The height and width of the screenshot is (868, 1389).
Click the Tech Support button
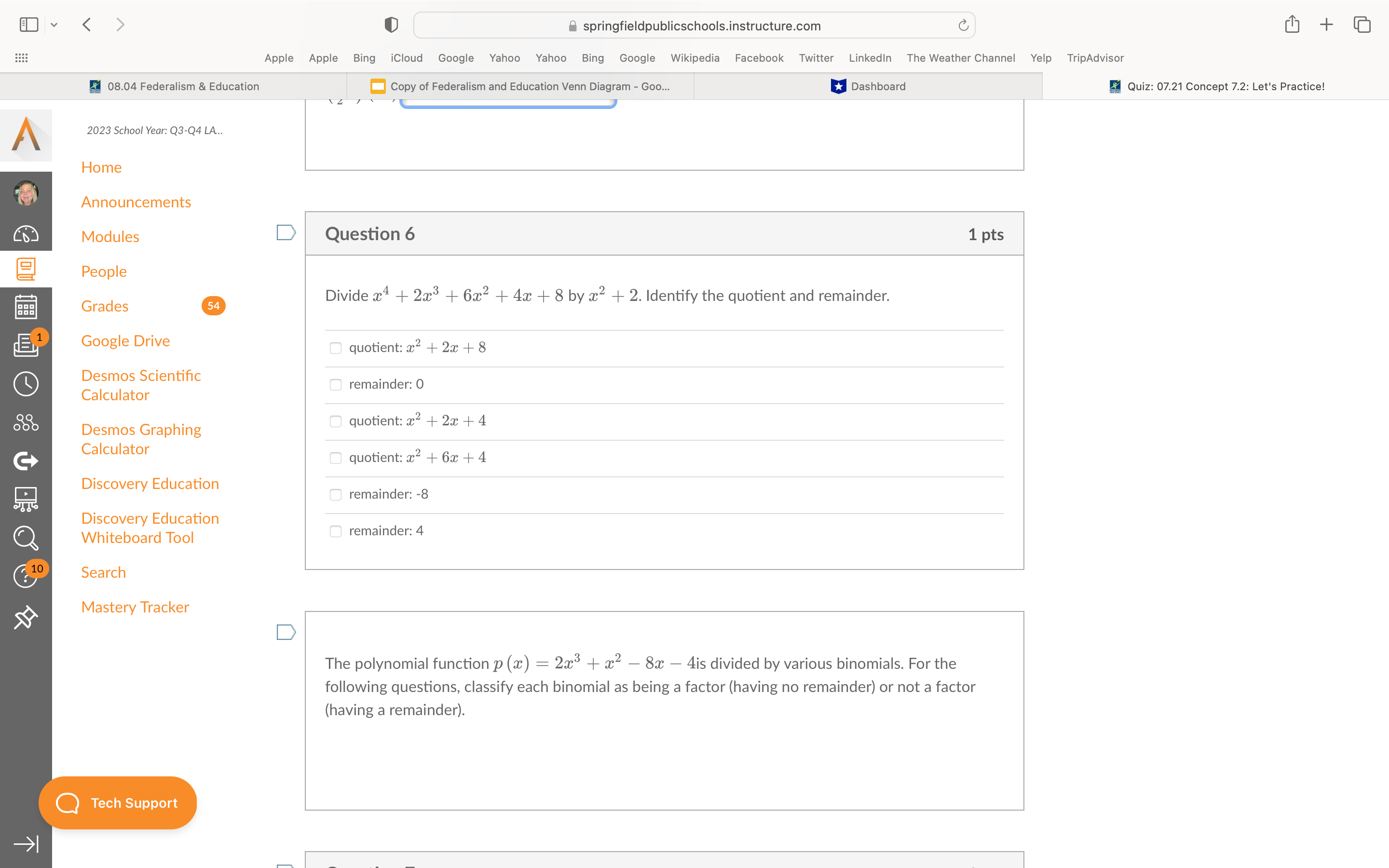click(x=118, y=802)
